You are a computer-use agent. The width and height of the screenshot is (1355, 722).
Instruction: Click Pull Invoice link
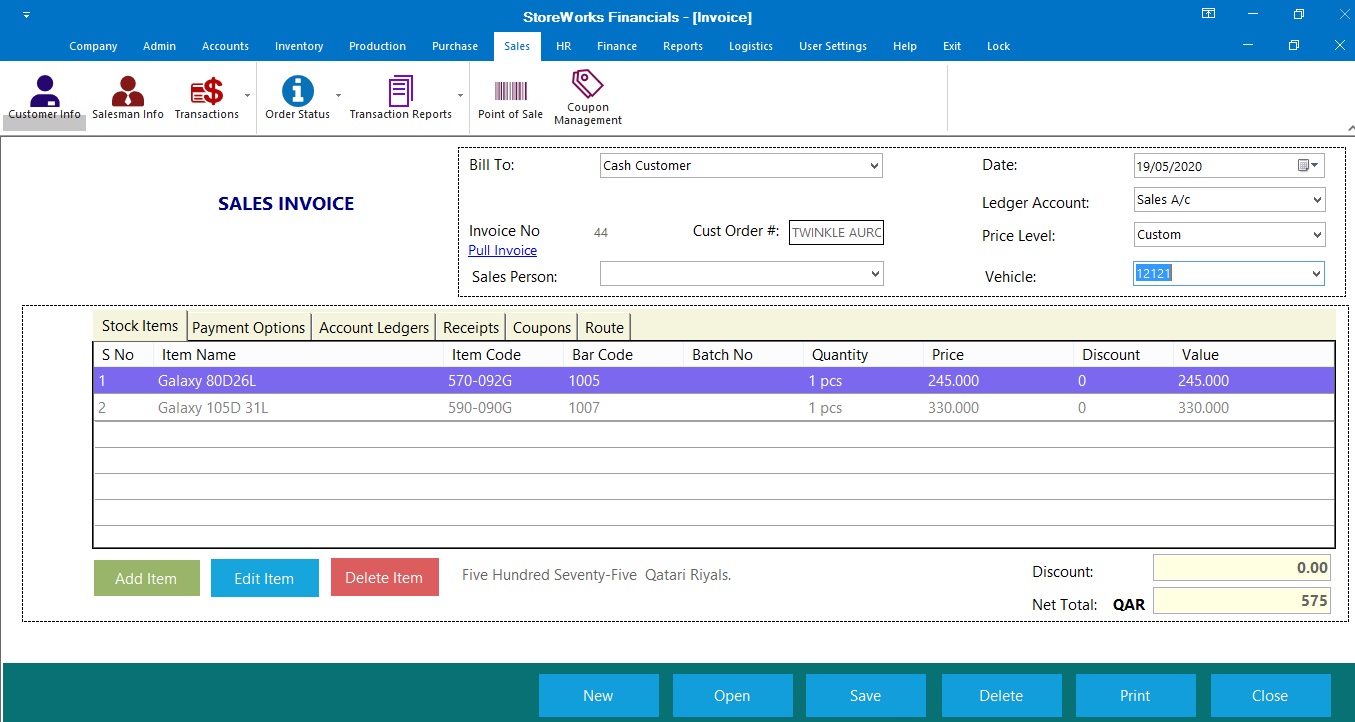click(x=503, y=250)
